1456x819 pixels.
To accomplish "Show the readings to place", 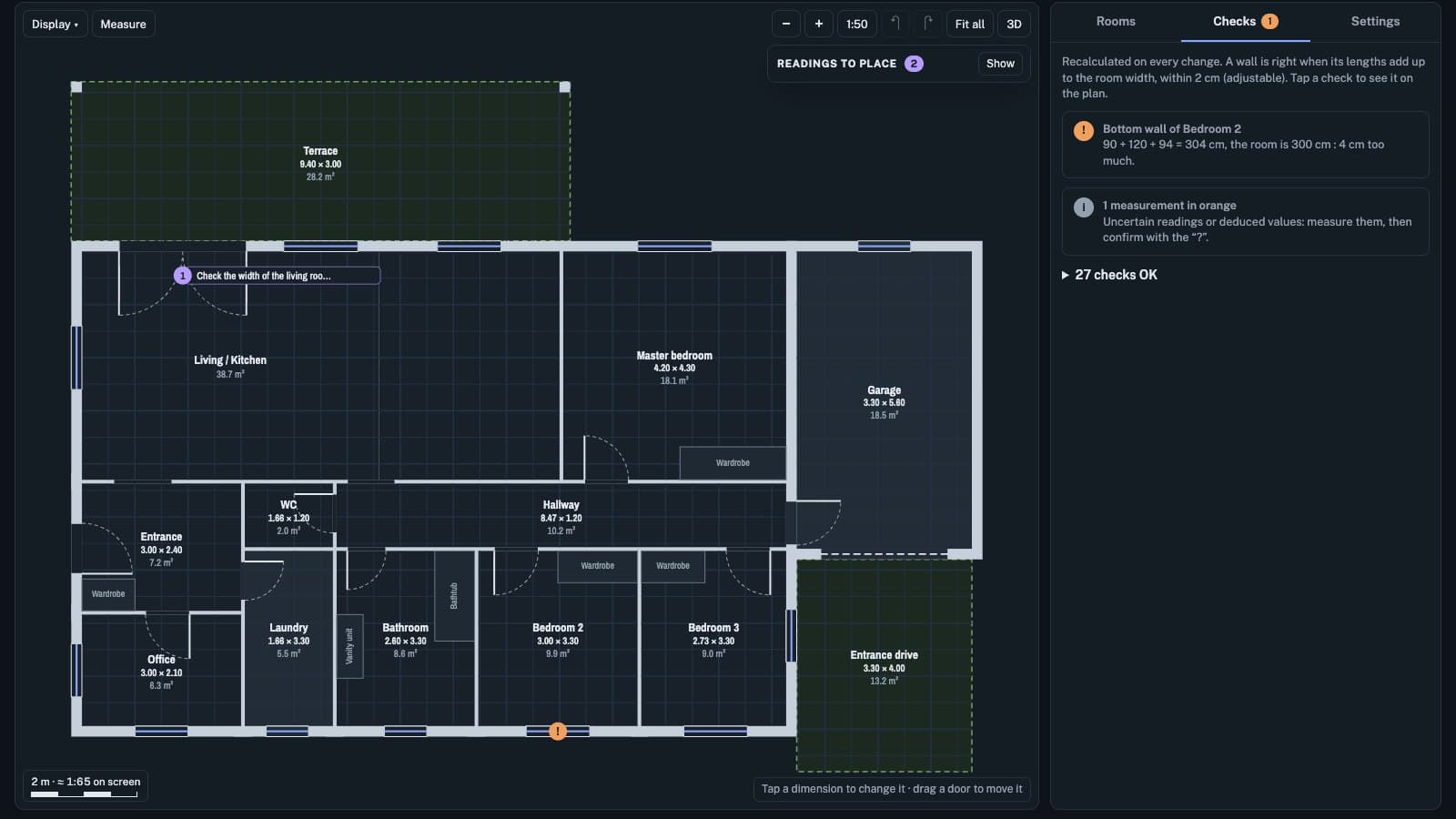I will [1000, 64].
